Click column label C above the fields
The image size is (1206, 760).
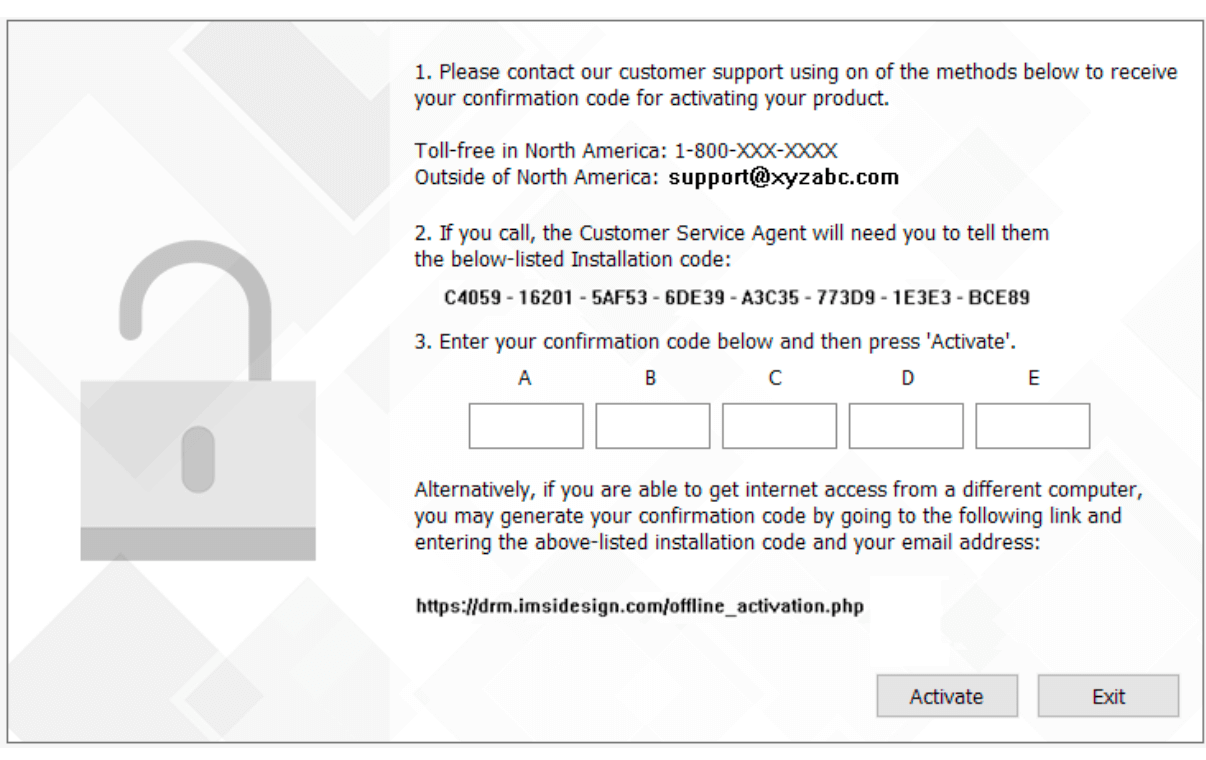(x=775, y=379)
